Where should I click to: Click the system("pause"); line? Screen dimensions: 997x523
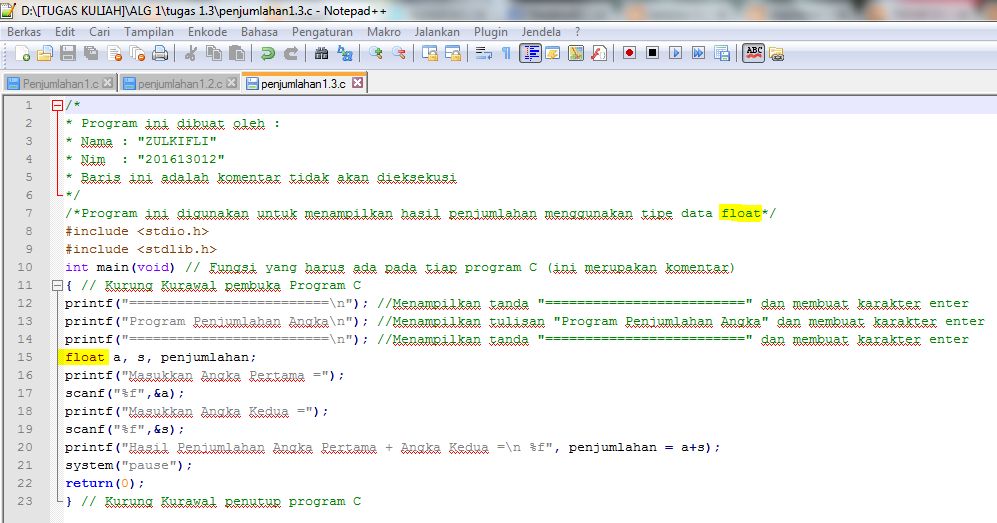[128, 465]
